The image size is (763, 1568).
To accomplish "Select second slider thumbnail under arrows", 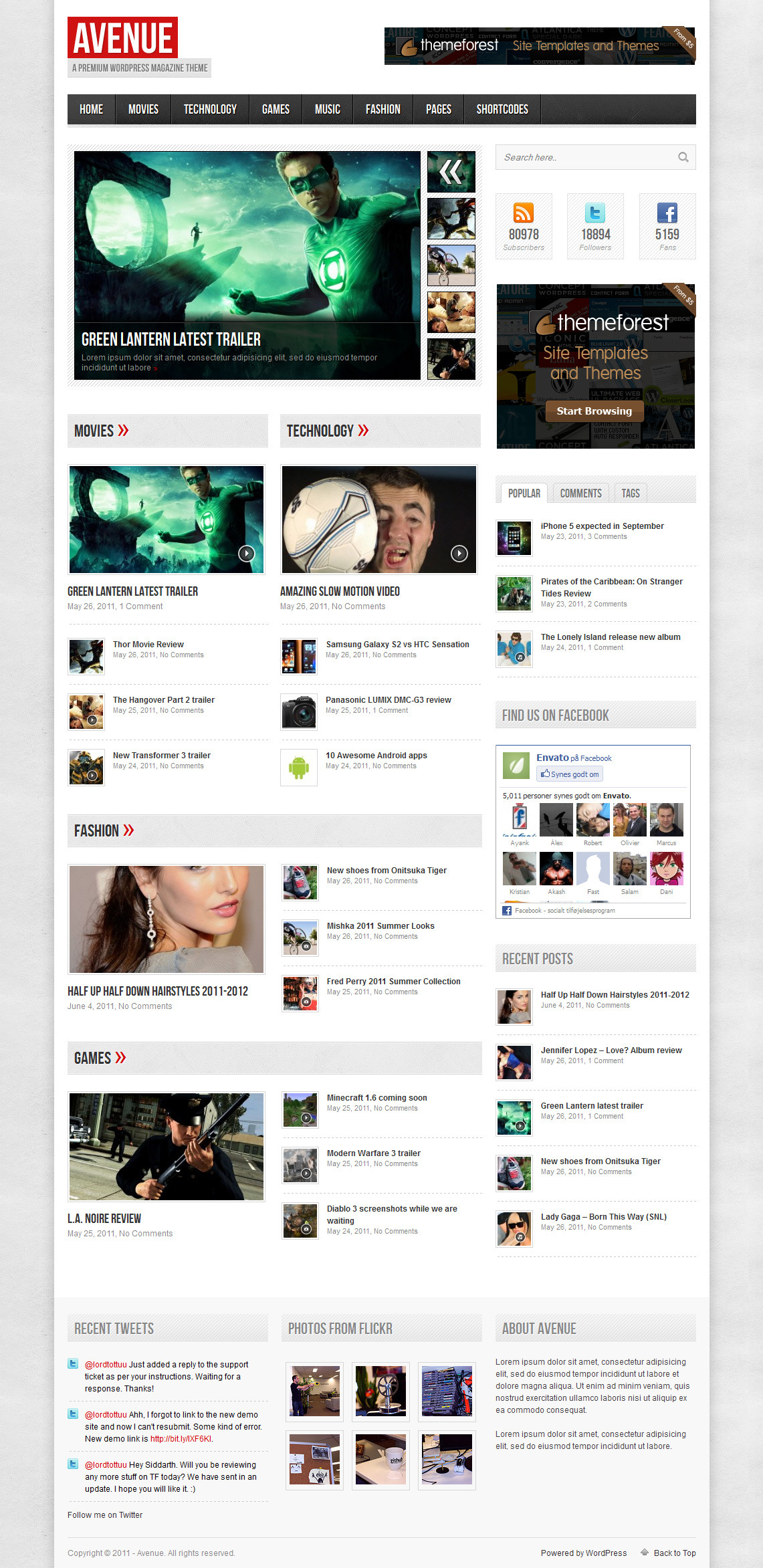I will point(451,219).
